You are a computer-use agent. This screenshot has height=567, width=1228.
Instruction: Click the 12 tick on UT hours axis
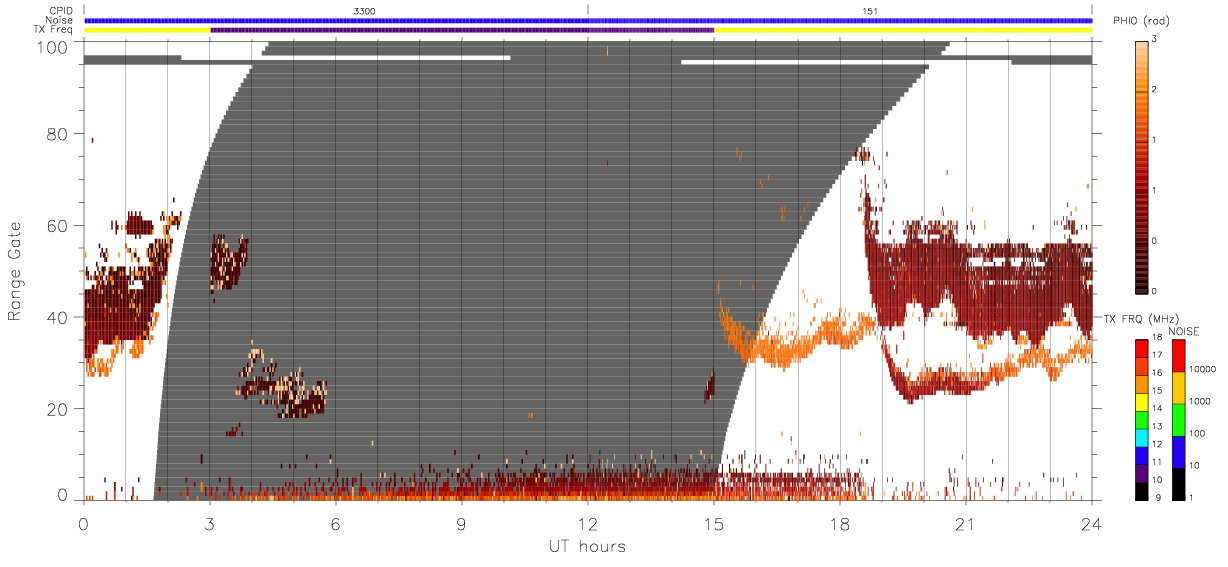click(587, 523)
